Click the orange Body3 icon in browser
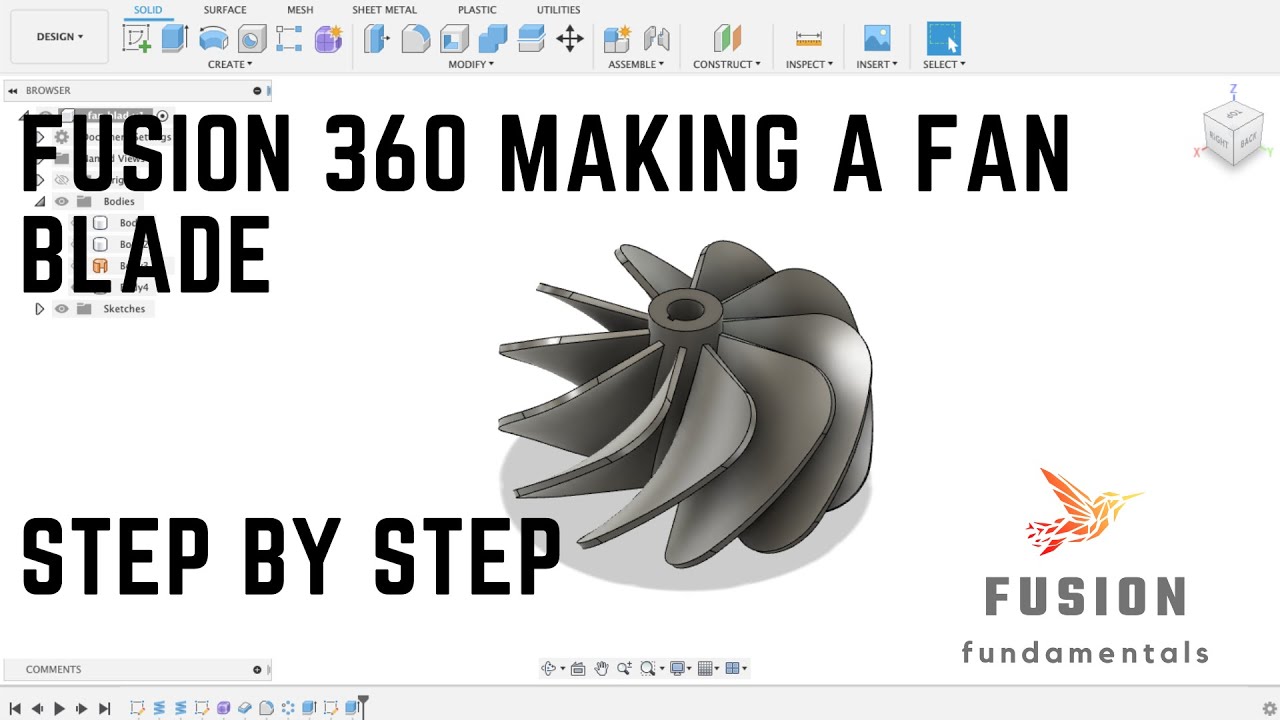Screen dimensions: 1280x720 pos(100,266)
